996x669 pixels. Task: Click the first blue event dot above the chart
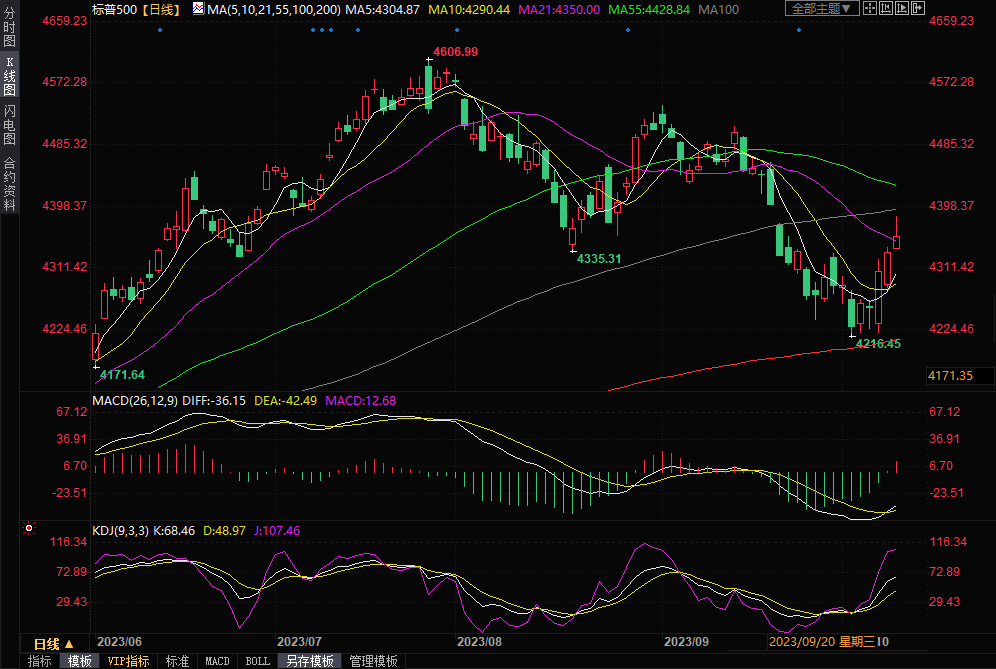point(159,29)
